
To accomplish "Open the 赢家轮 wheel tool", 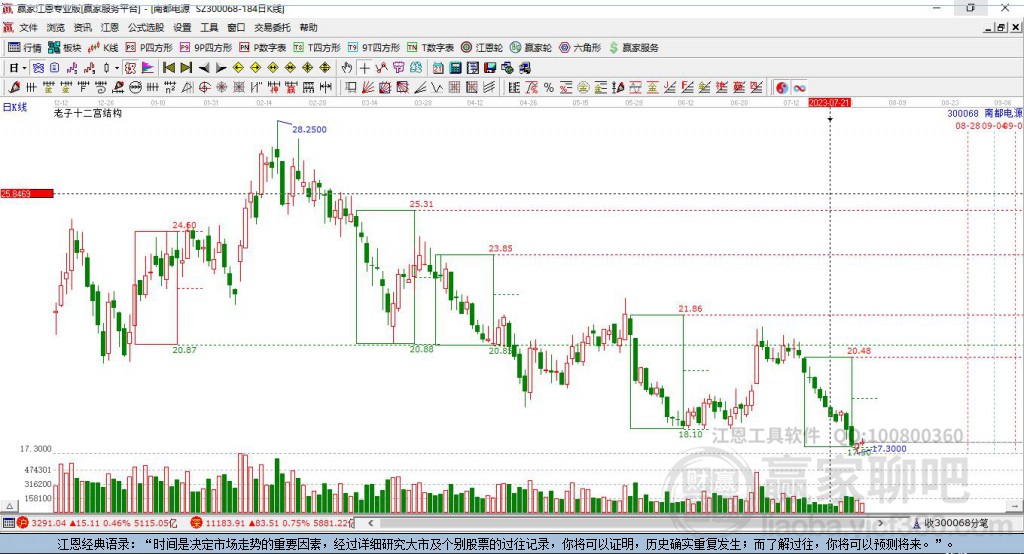I will tap(531, 48).
